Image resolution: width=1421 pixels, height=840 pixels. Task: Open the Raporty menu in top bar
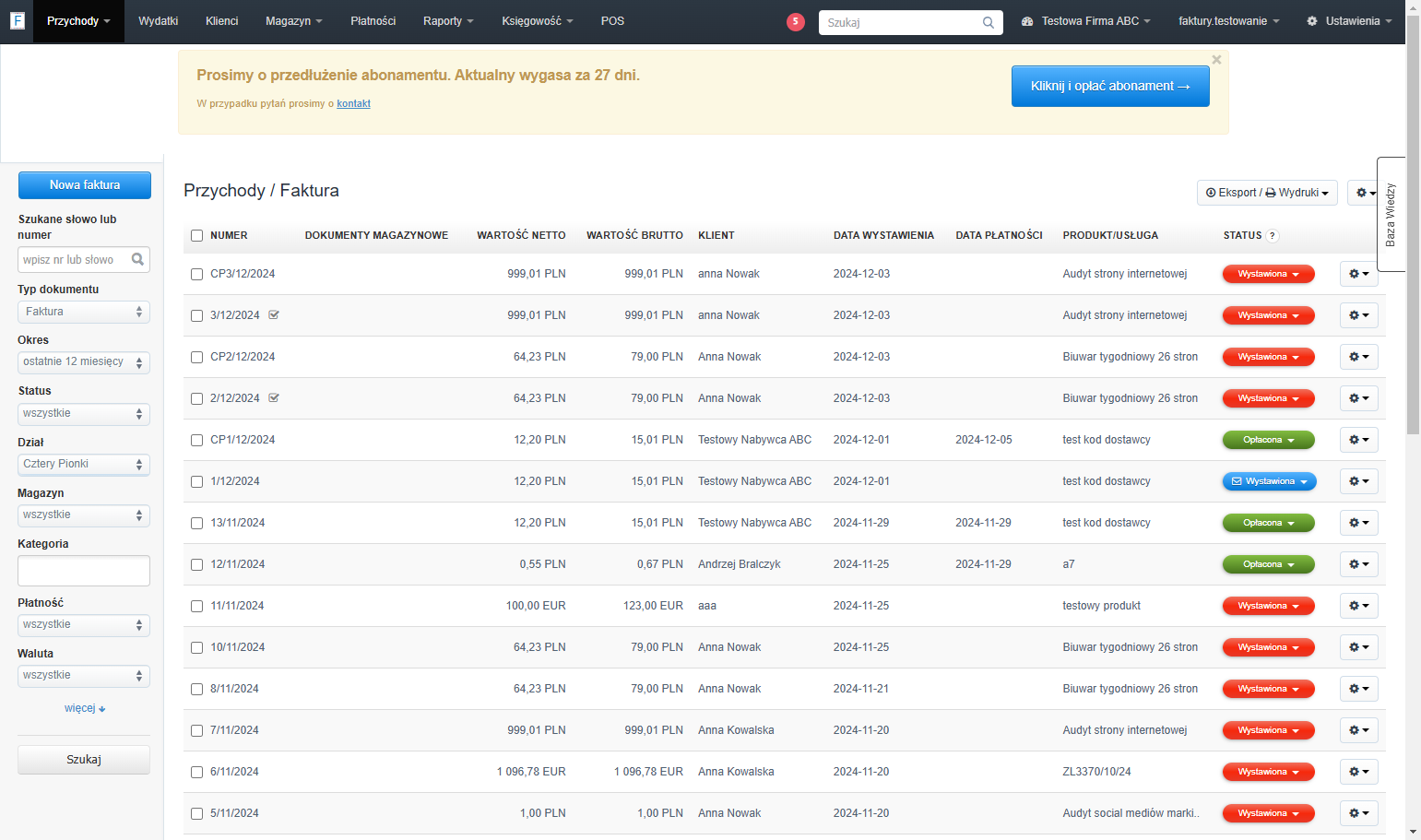tap(448, 21)
